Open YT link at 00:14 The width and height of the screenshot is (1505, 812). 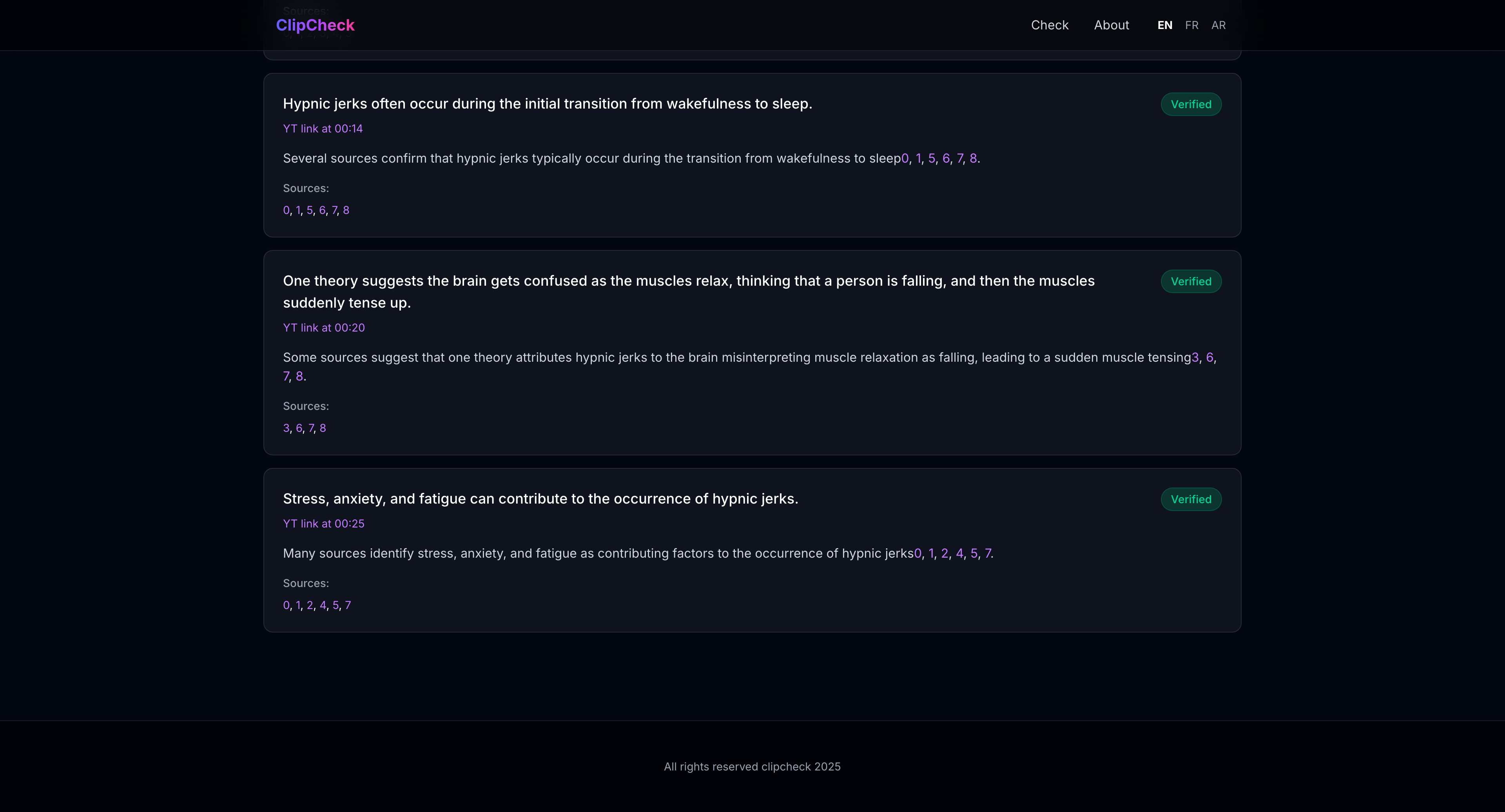pos(323,129)
